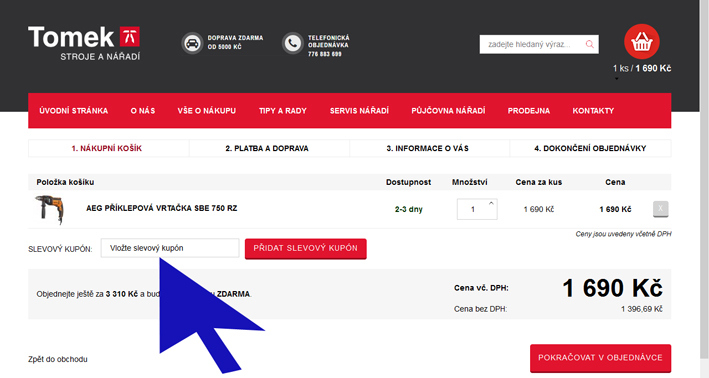This screenshot has height=378, width=709.
Task: Open Prodejna menu item
Action: click(529, 111)
